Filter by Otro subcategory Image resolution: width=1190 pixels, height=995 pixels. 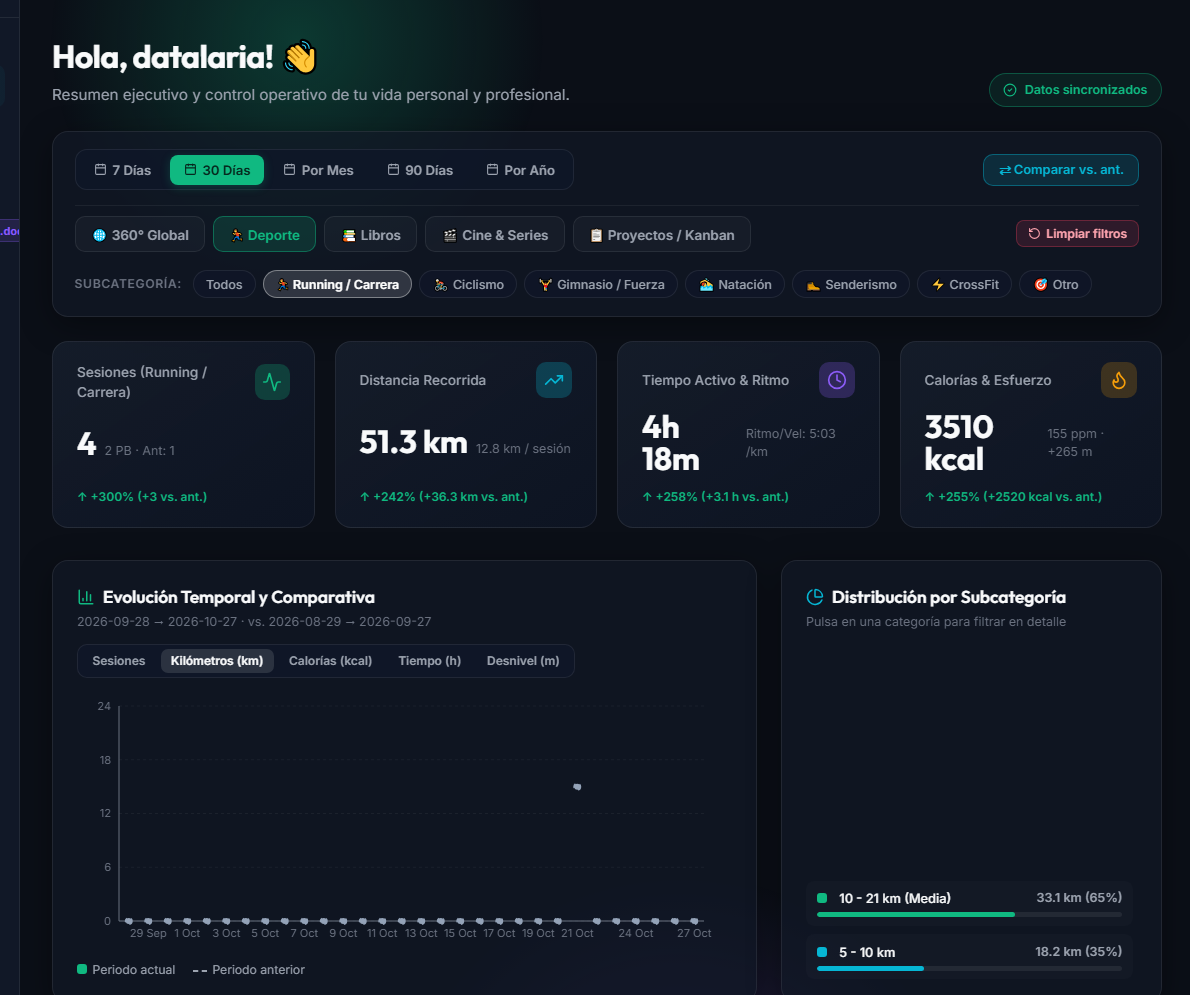tap(1056, 285)
